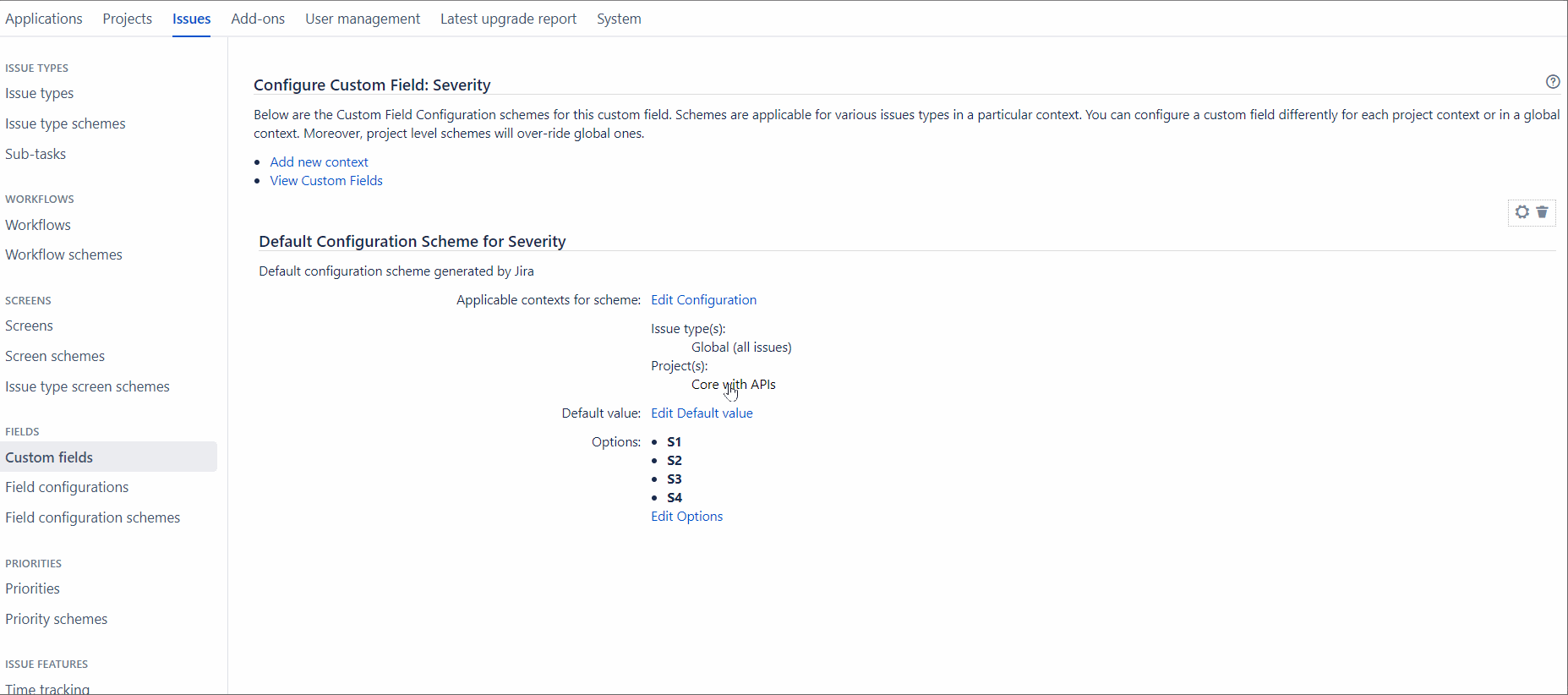This screenshot has height=695, width=1568.
Task: Switch to the Applications menu
Action: [43, 18]
